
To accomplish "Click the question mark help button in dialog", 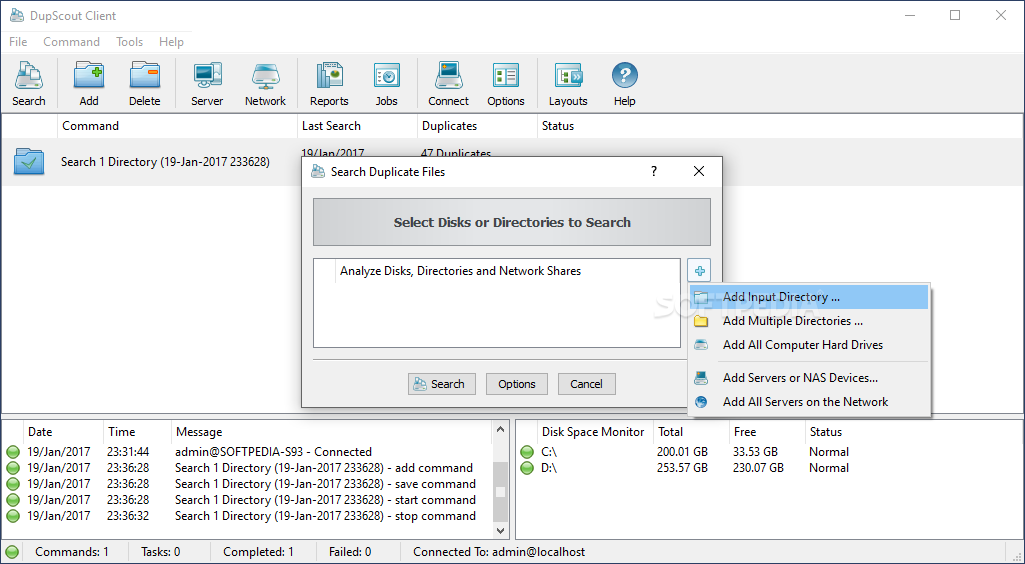I will tap(654, 172).
